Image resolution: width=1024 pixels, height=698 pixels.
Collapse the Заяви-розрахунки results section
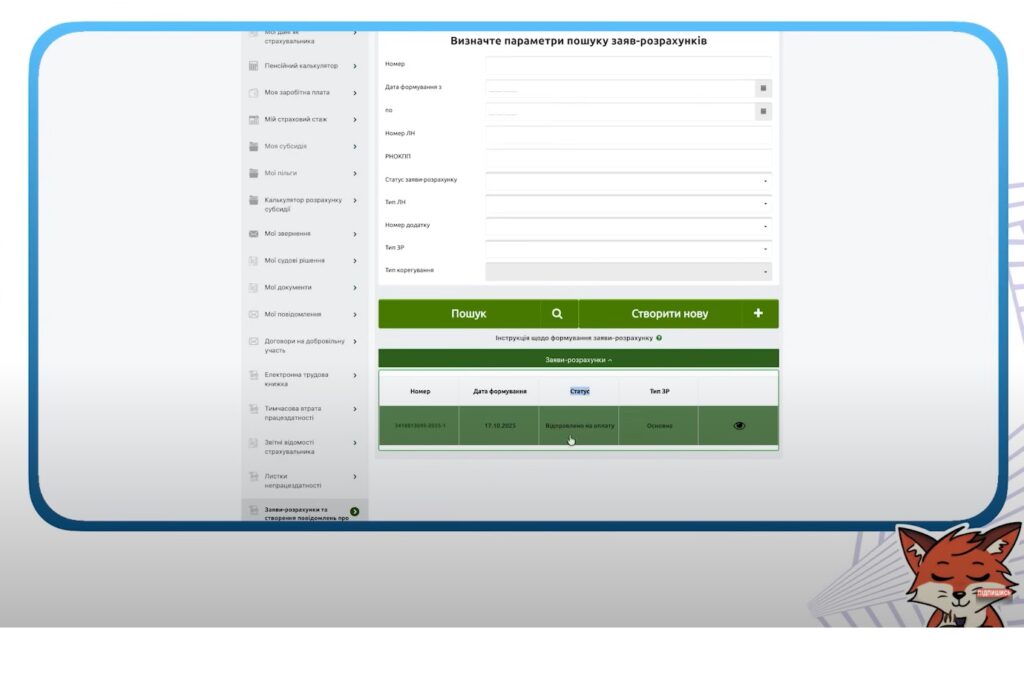[578, 359]
